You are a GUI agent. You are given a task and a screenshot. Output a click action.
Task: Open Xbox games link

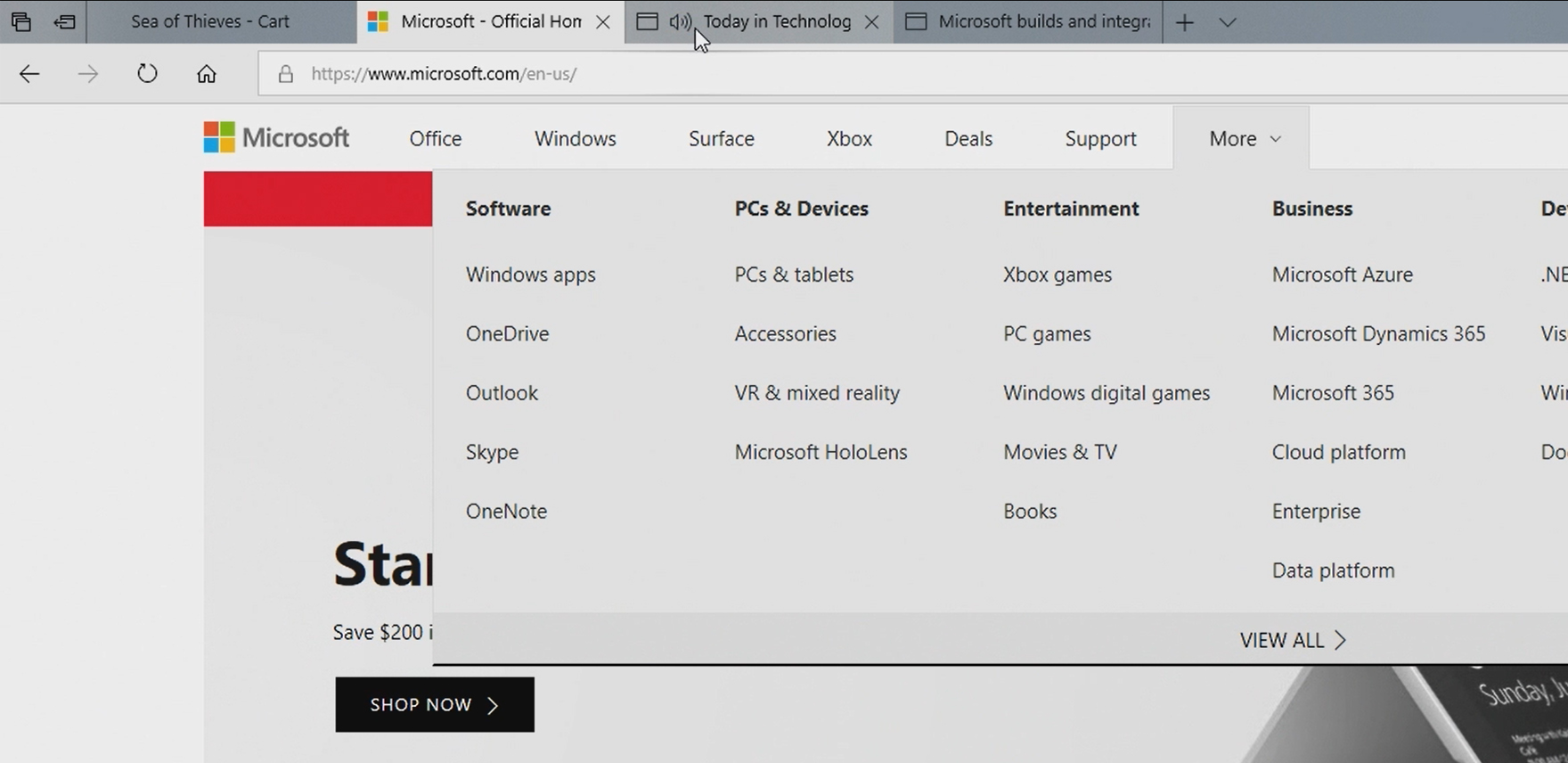coord(1058,275)
